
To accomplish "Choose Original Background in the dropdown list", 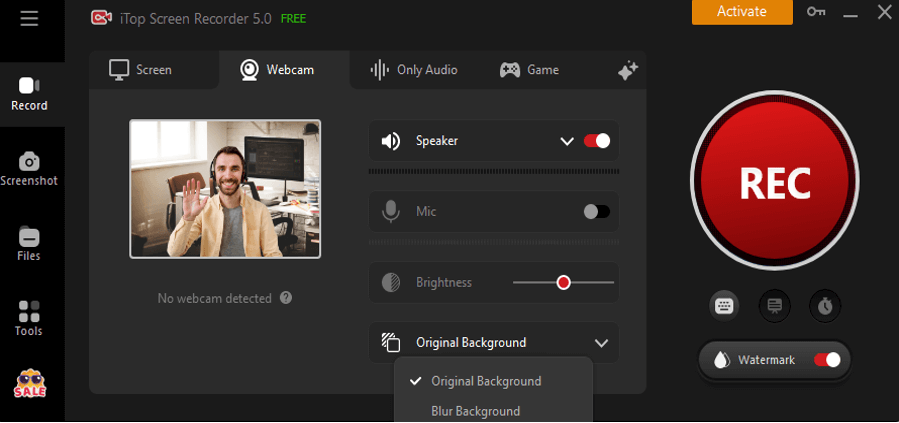I will click(x=494, y=381).
